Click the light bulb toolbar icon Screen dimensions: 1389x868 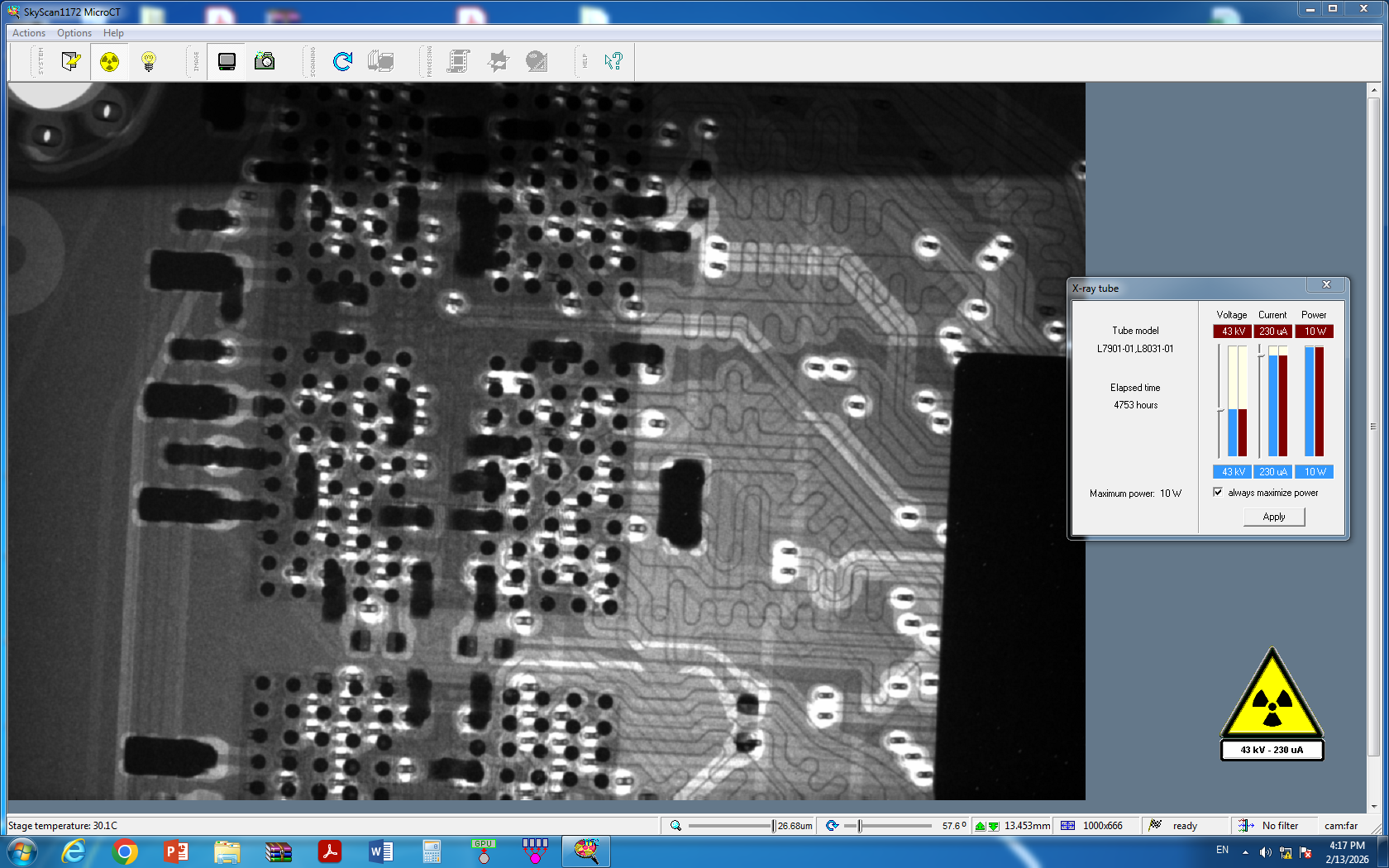[149, 61]
